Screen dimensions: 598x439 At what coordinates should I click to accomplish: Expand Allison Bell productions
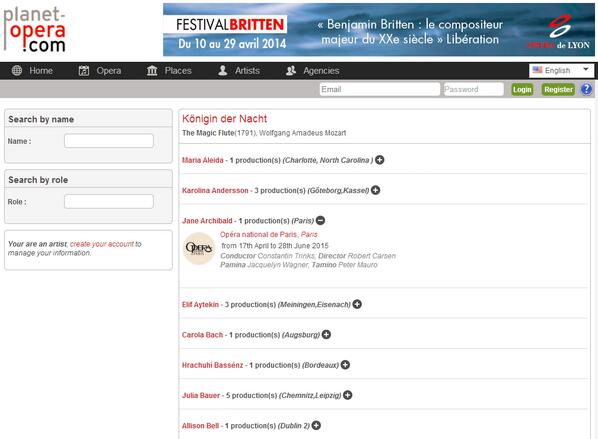click(316, 425)
